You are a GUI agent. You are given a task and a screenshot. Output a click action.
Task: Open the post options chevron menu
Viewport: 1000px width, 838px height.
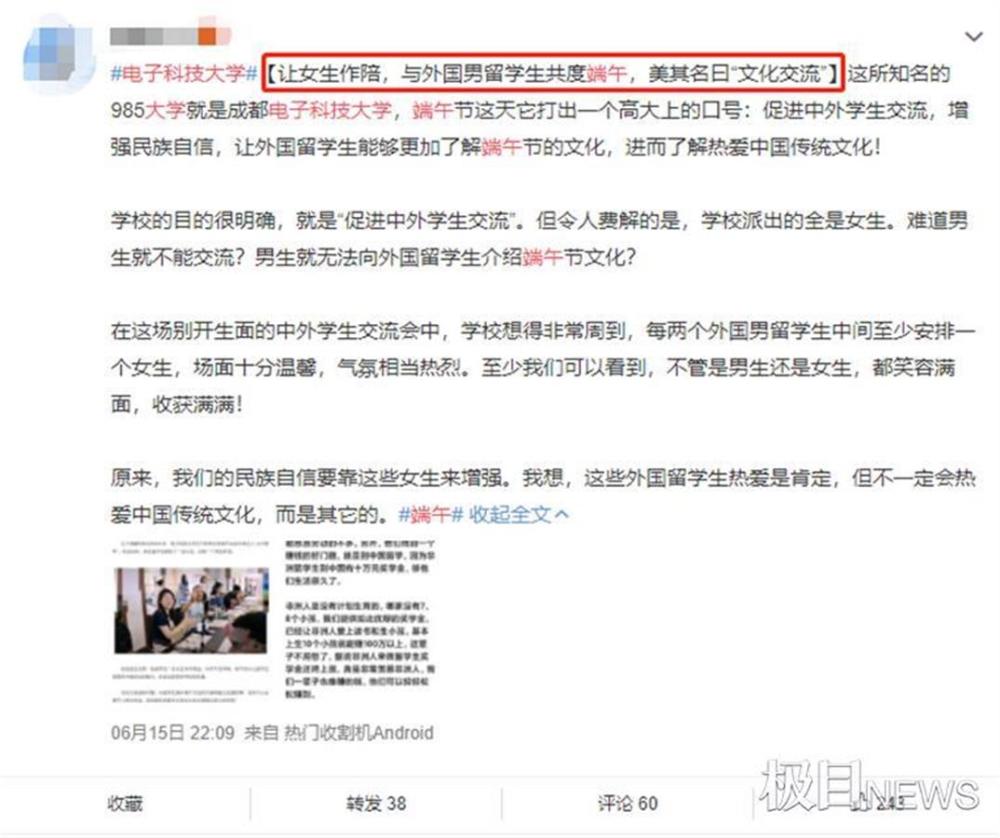coord(973,38)
